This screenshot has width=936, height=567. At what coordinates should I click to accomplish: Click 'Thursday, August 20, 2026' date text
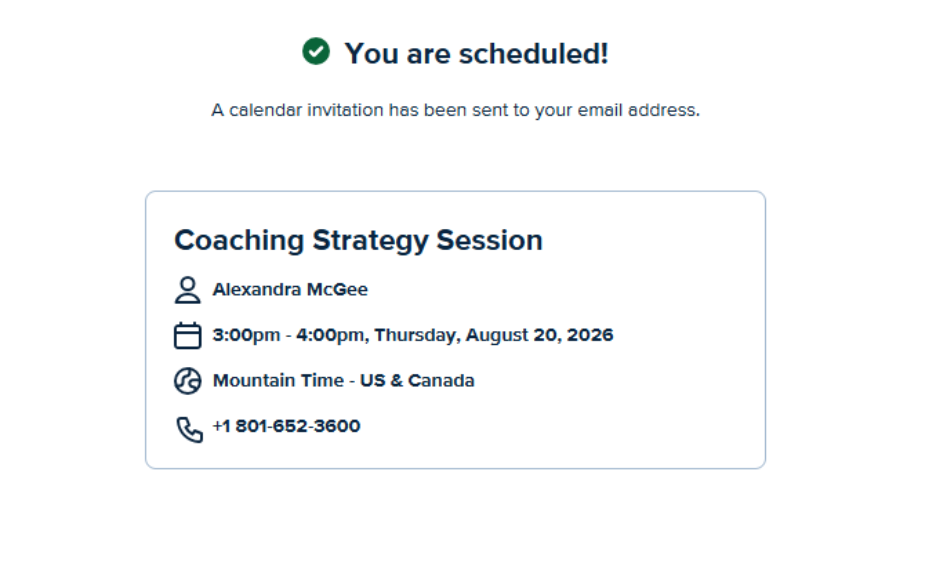(x=494, y=335)
